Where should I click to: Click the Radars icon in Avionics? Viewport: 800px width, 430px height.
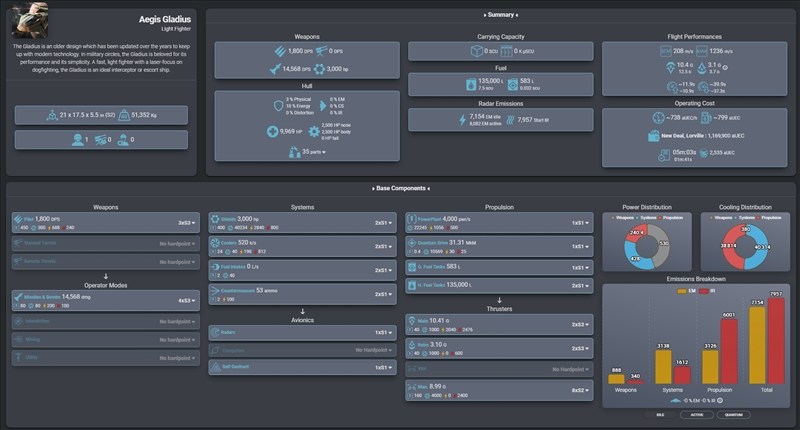pyautogui.click(x=215, y=333)
